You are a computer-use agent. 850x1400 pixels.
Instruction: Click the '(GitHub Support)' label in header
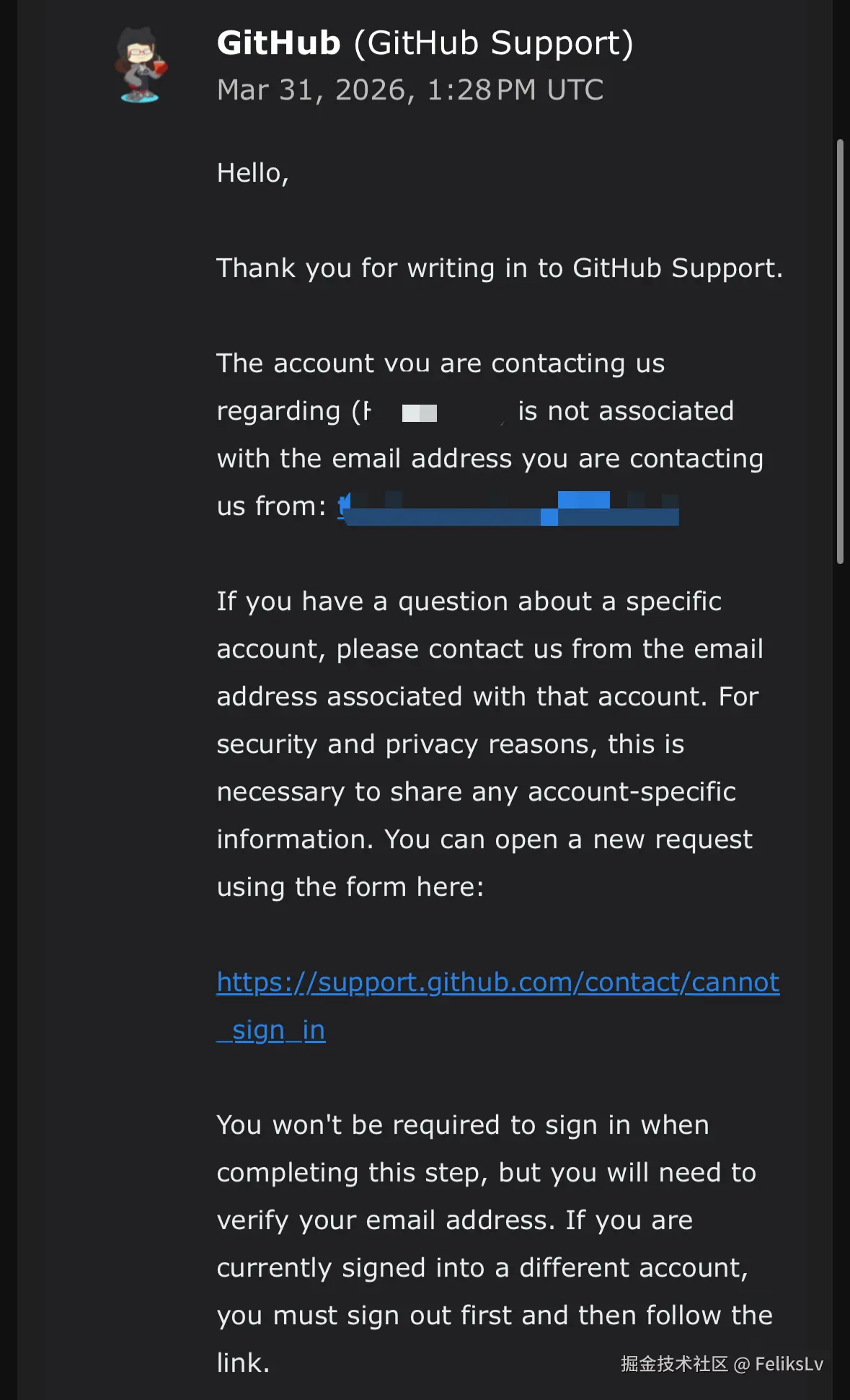tap(493, 43)
